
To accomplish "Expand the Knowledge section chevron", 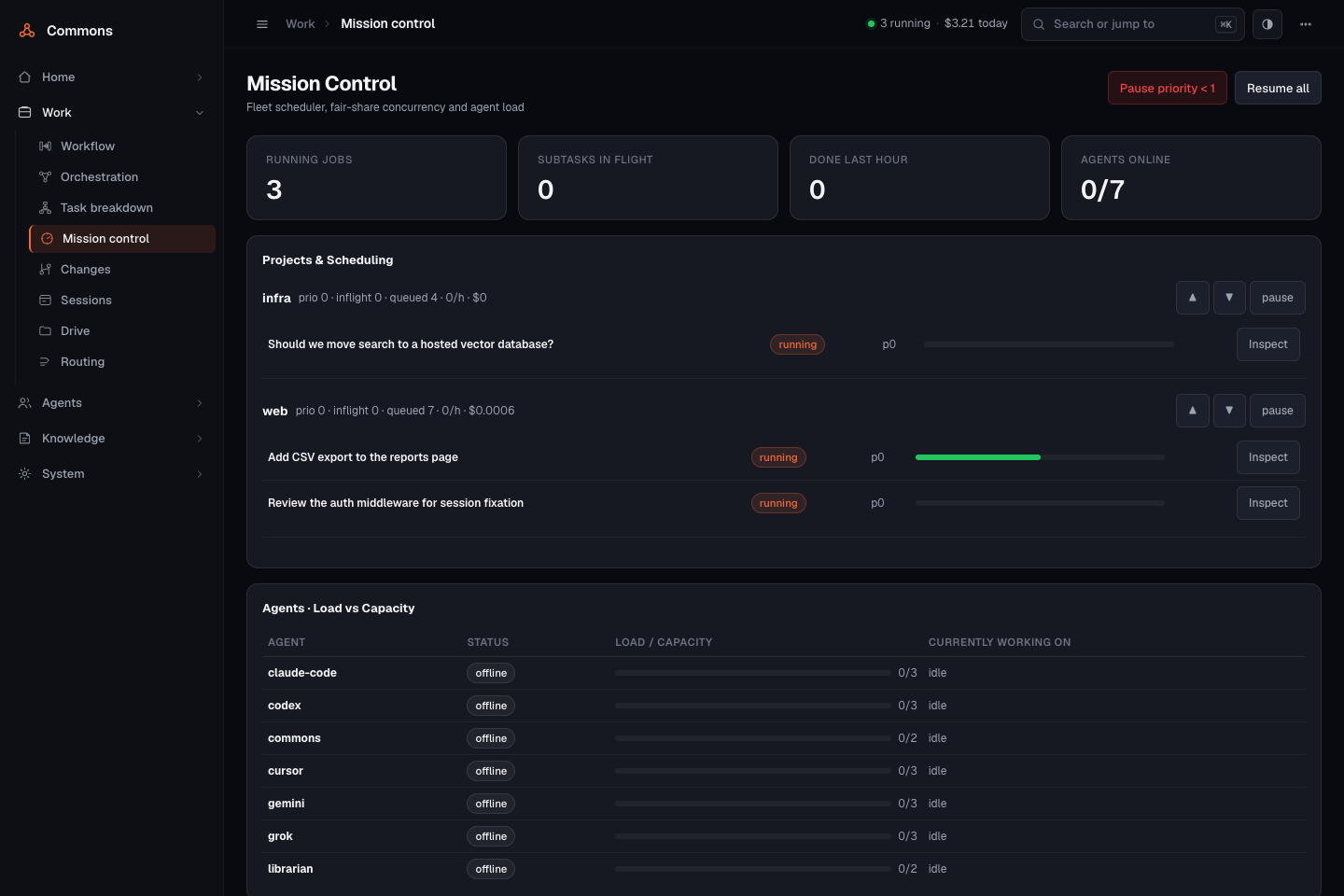I will 200,439.
